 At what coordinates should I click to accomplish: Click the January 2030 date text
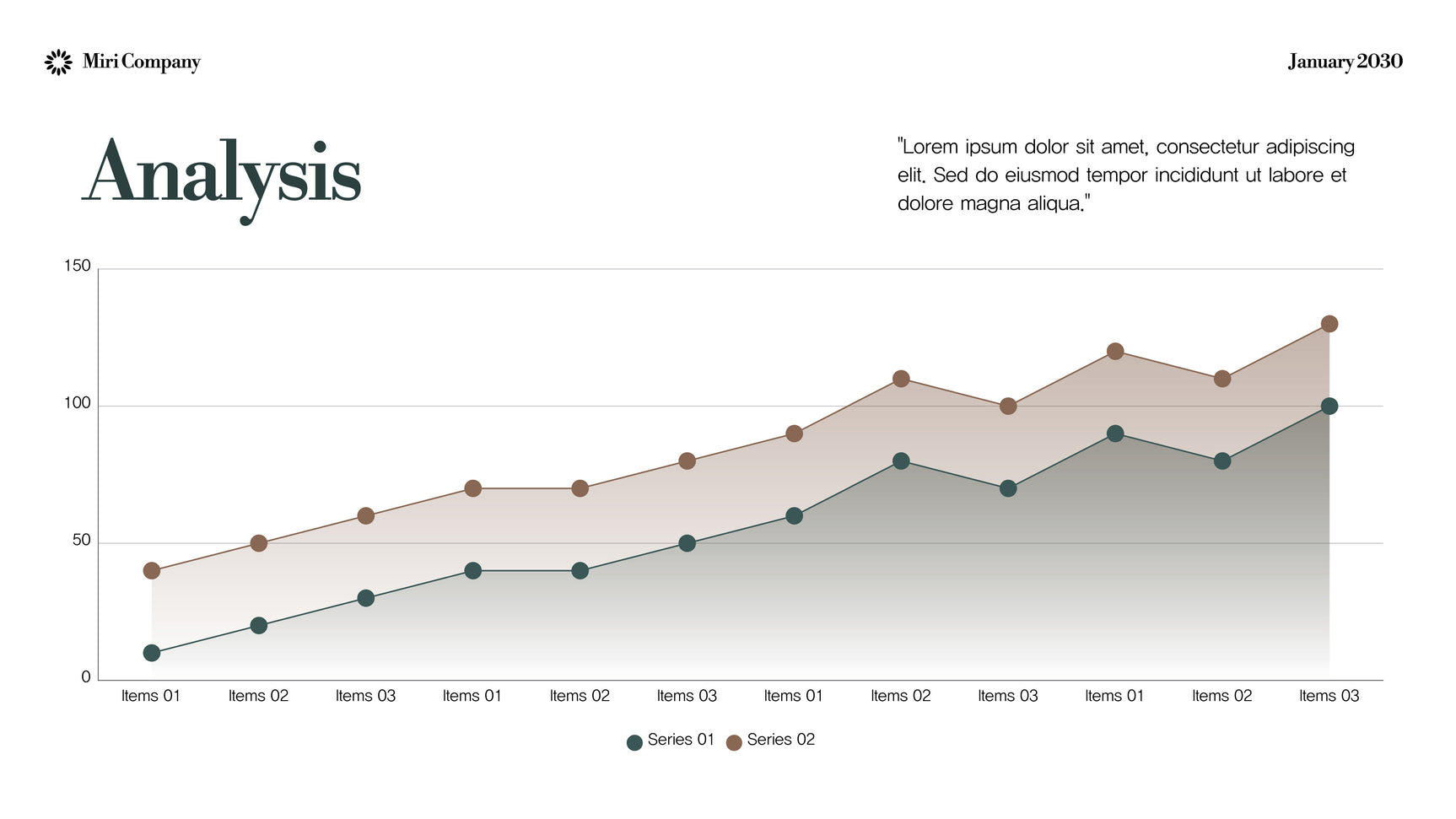(x=1345, y=62)
